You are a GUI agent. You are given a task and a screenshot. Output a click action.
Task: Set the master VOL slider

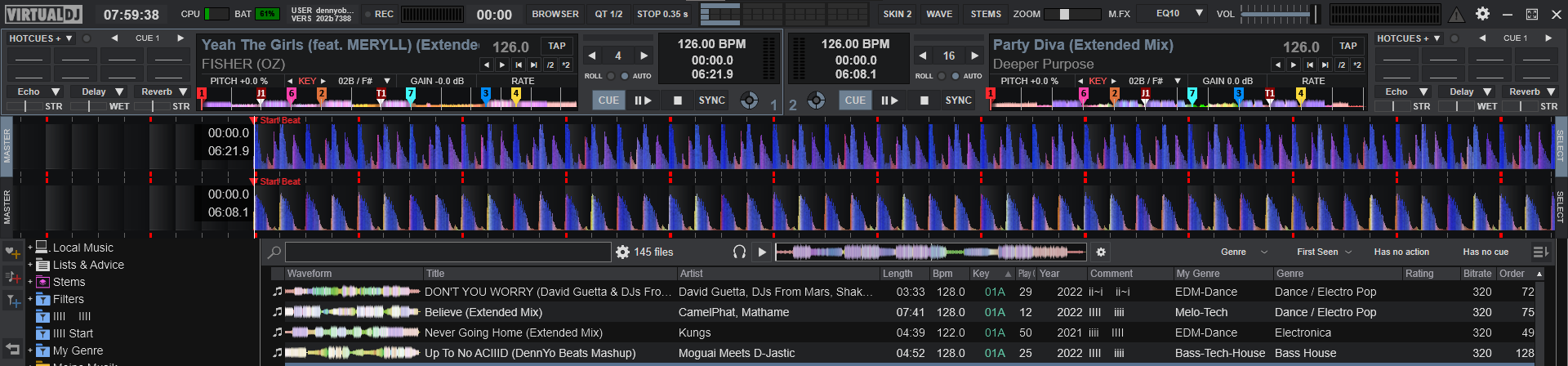(1280, 14)
